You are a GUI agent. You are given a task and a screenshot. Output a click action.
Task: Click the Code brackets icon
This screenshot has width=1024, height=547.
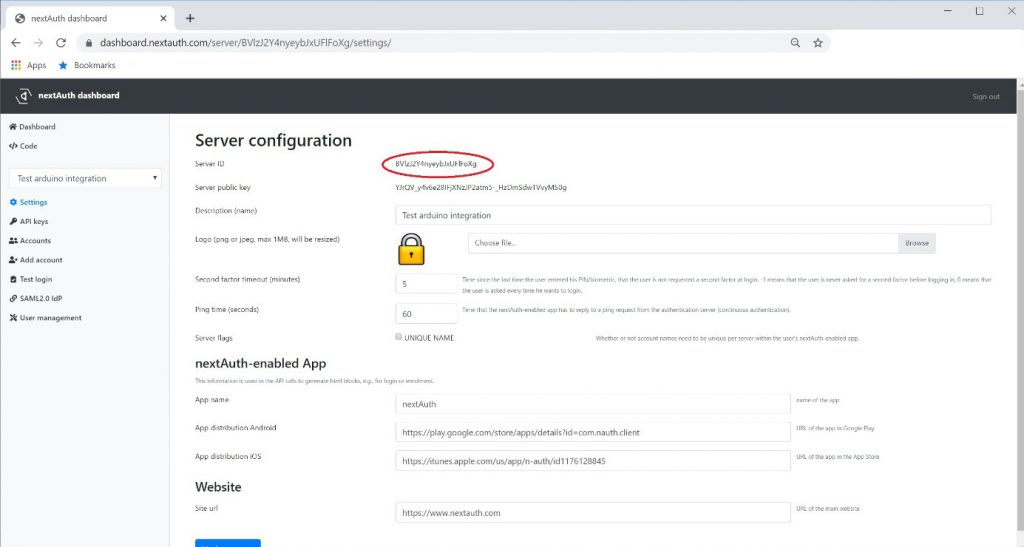[13, 146]
